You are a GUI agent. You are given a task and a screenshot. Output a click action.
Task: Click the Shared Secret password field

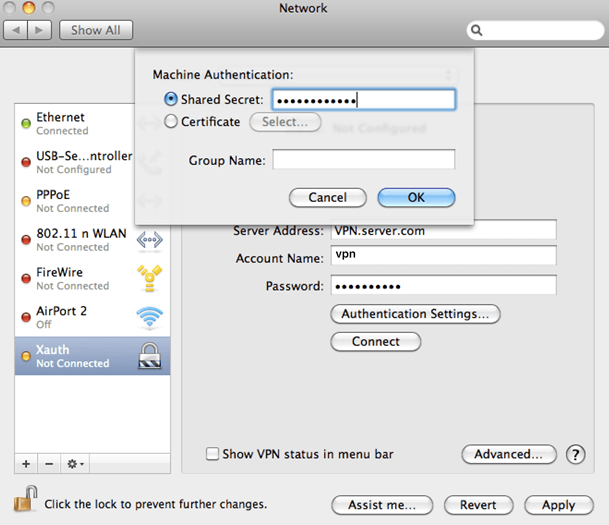[364, 100]
